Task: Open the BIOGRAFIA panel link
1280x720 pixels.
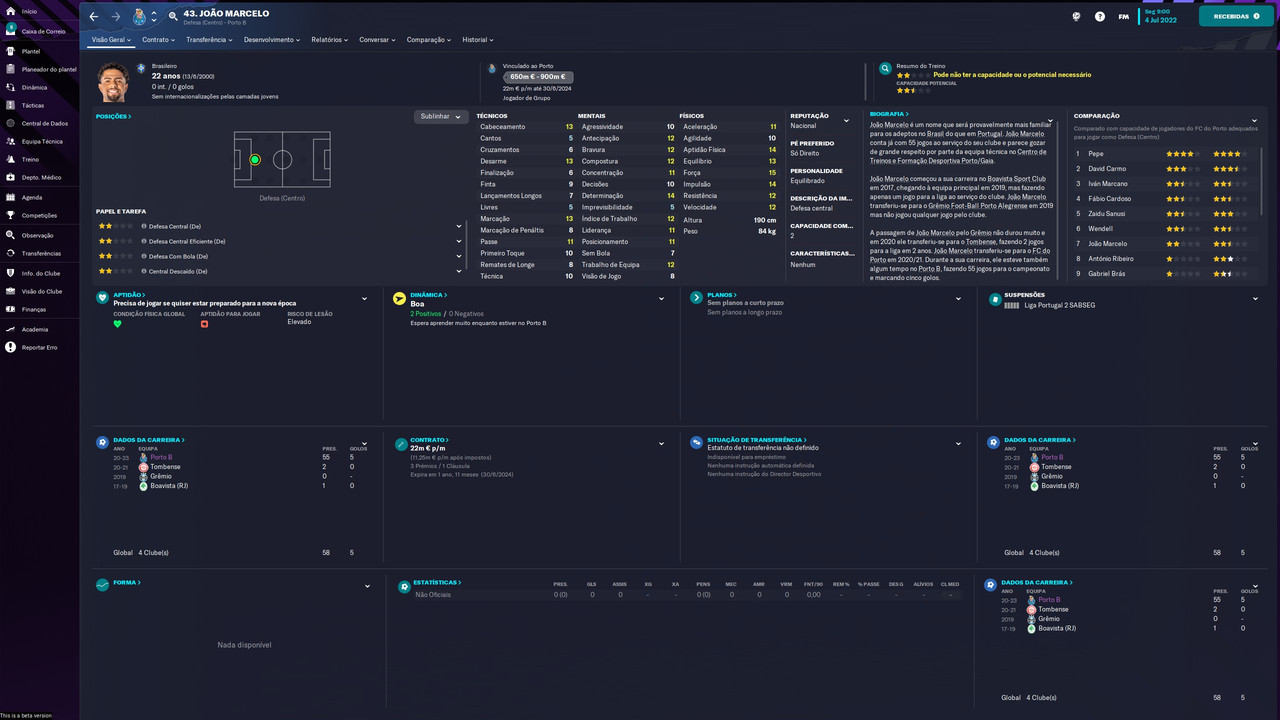Action: coord(889,114)
